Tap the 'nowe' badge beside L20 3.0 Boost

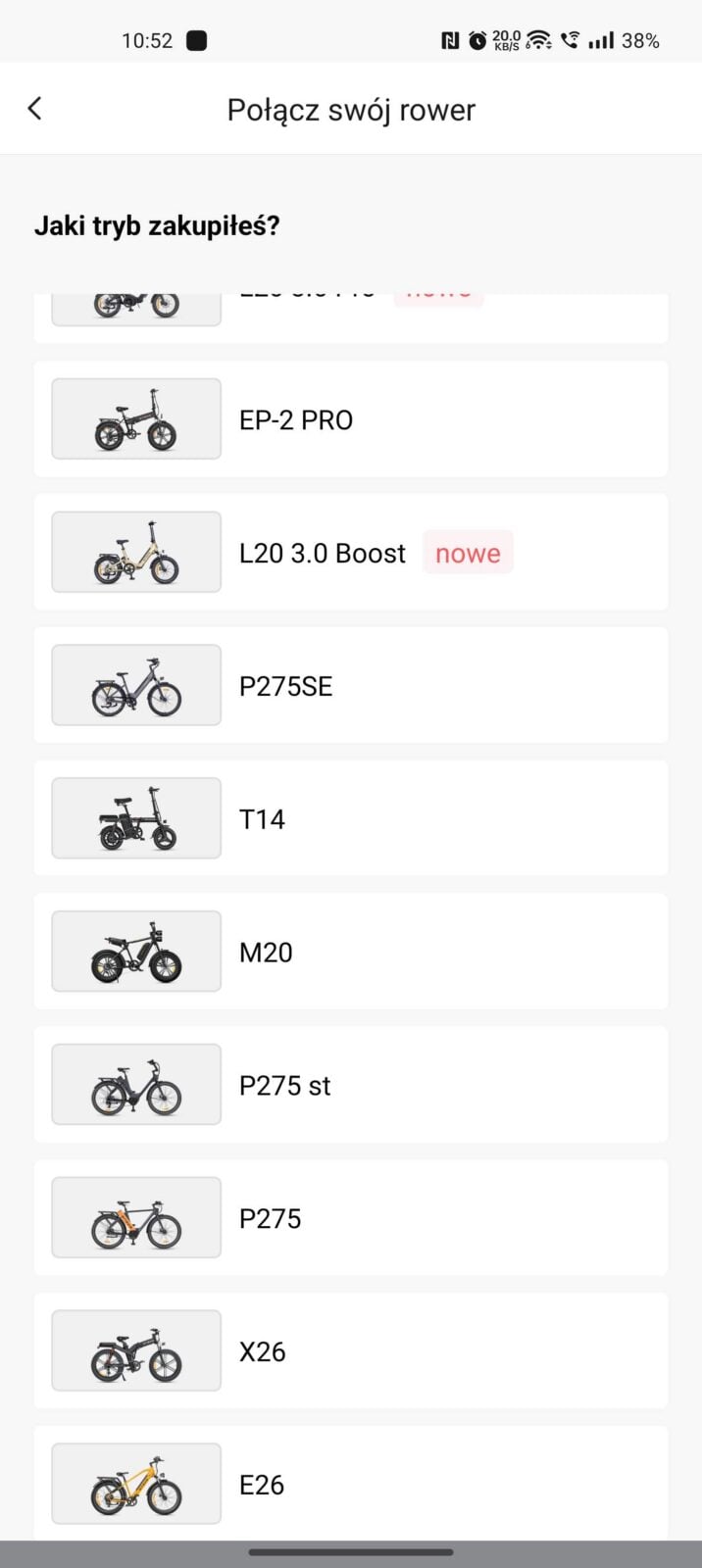pos(468,554)
